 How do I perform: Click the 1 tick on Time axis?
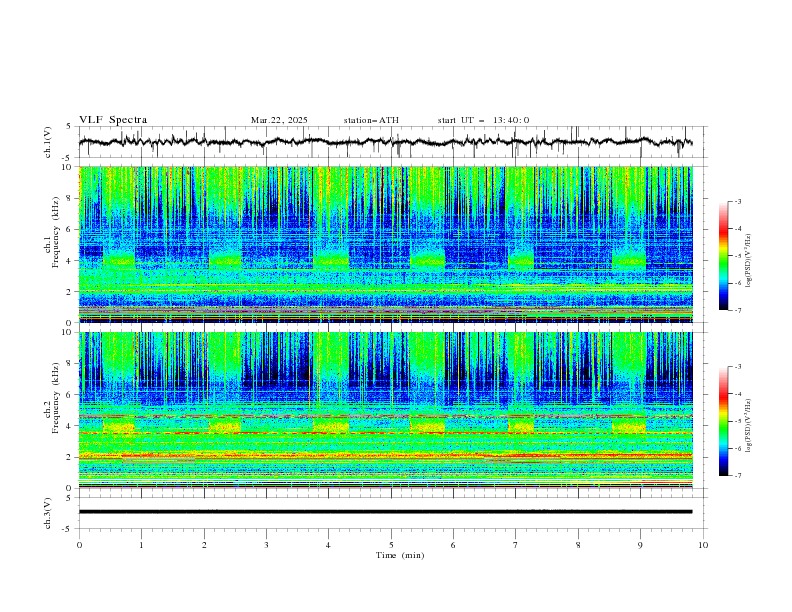pos(141,545)
